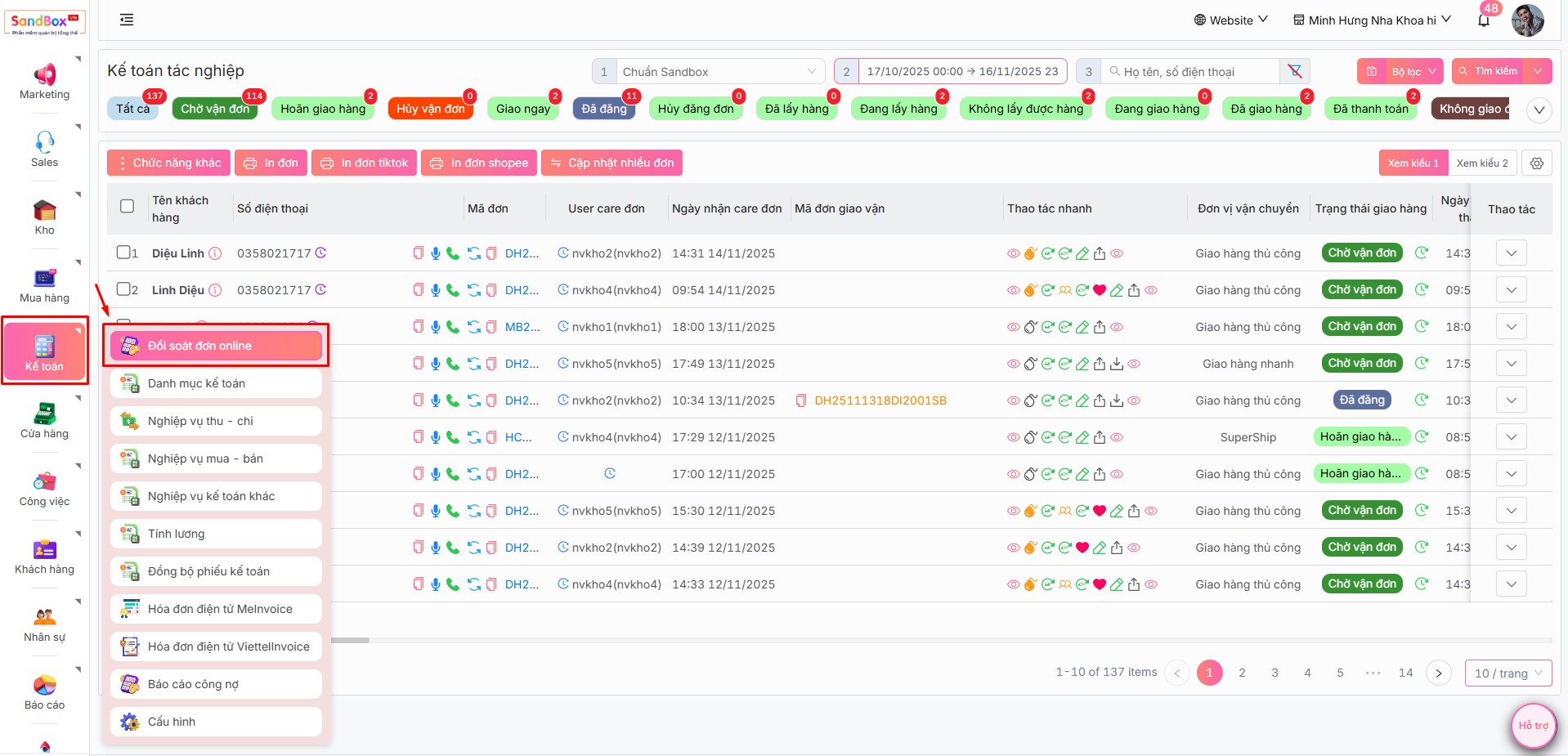Toggle the hamburger menu to collapse sidebar
Image resolution: width=1568 pixels, height=756 pixels.
tap(127, 20)
